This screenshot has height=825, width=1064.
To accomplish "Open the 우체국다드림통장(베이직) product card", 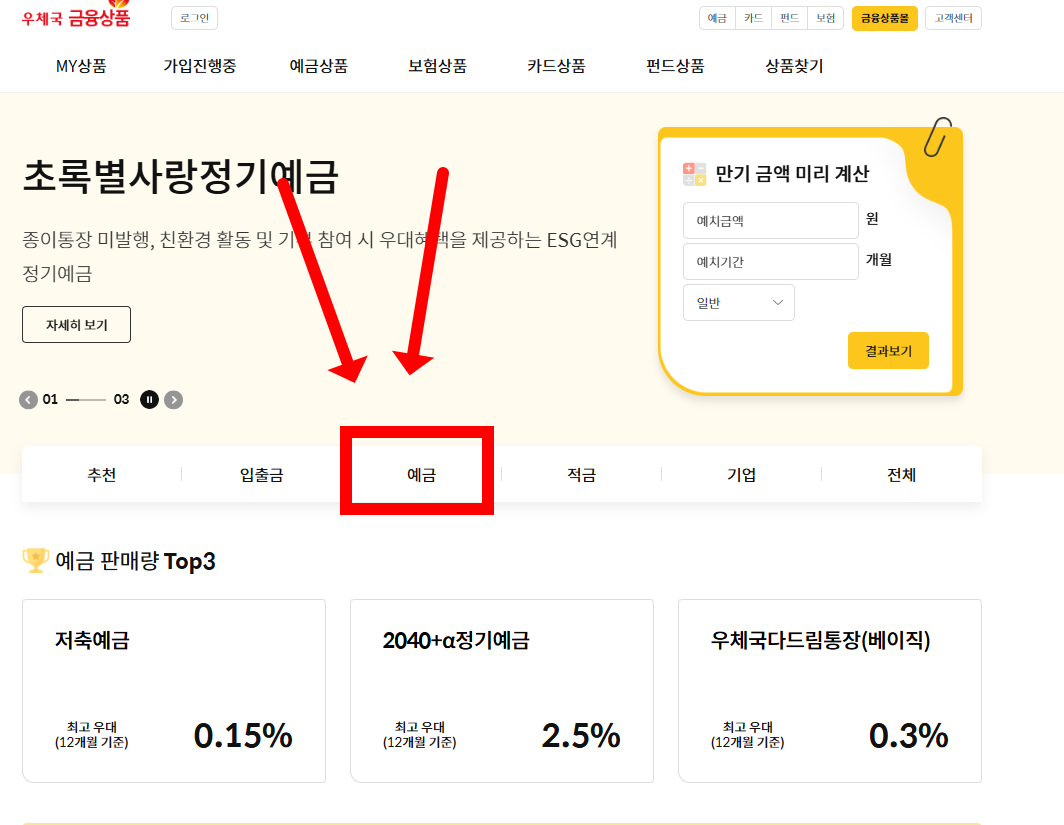I will [830, 691].
